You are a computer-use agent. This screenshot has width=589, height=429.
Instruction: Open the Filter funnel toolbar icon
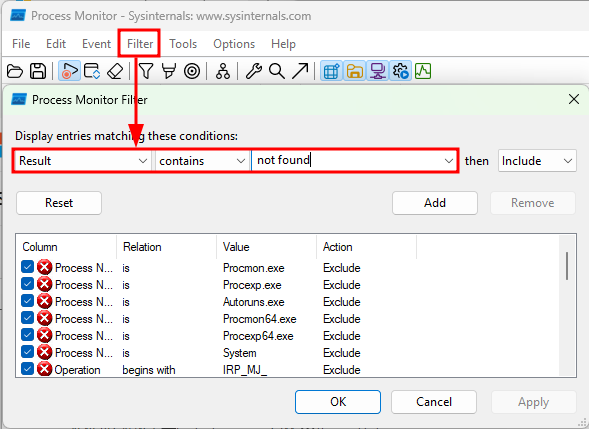tap(146, 71)
